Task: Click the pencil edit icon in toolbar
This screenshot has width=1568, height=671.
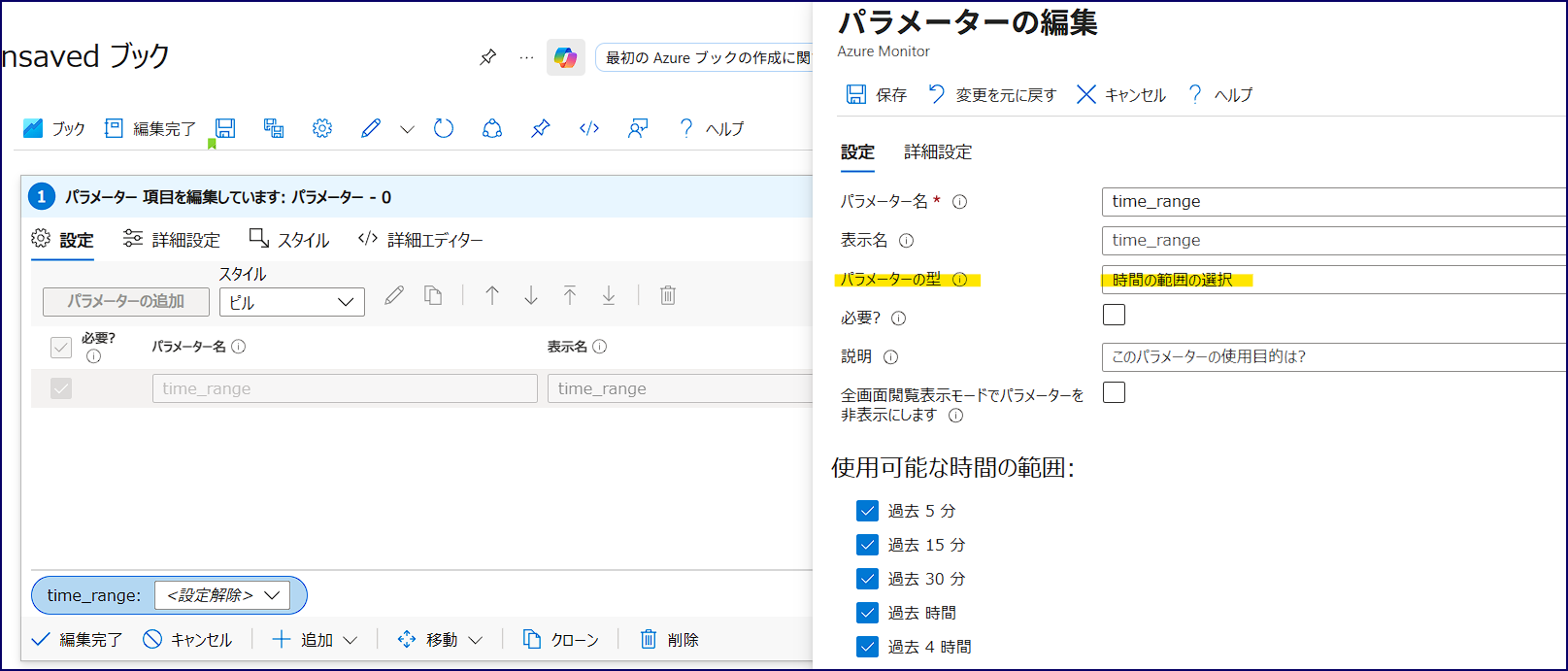Action: coord(371,128)
